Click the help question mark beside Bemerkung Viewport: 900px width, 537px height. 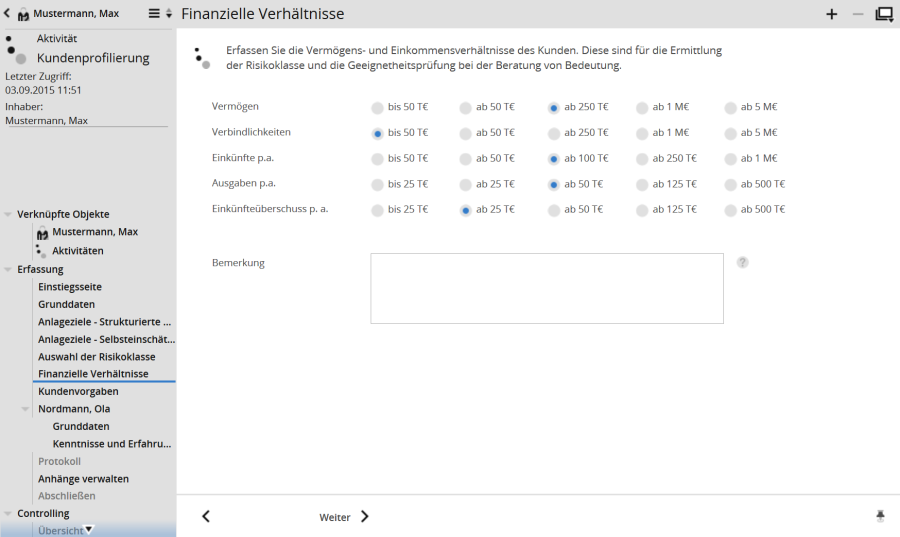[x=743, y=262]
